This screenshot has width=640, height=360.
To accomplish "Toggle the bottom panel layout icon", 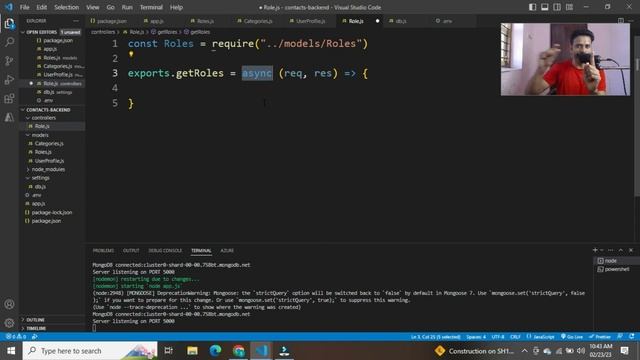I will (544, 7).
